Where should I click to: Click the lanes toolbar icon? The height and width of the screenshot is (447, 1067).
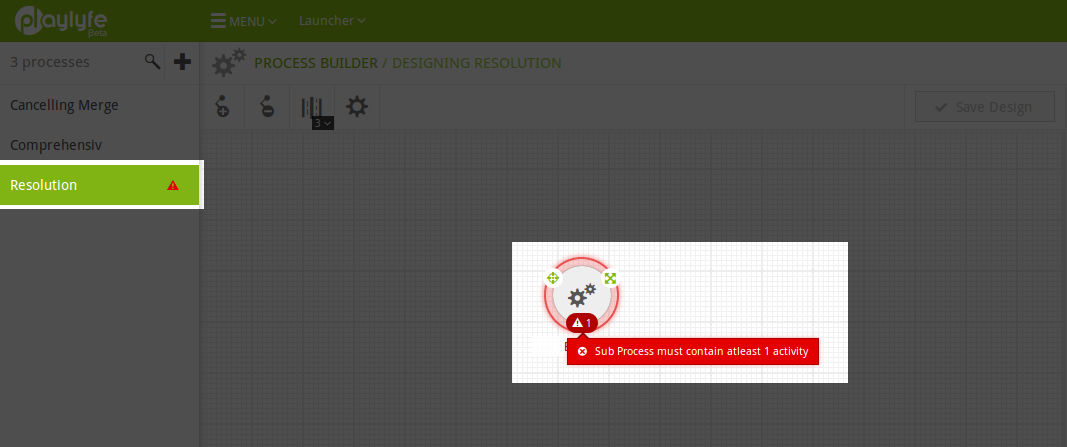pos(312,106)
